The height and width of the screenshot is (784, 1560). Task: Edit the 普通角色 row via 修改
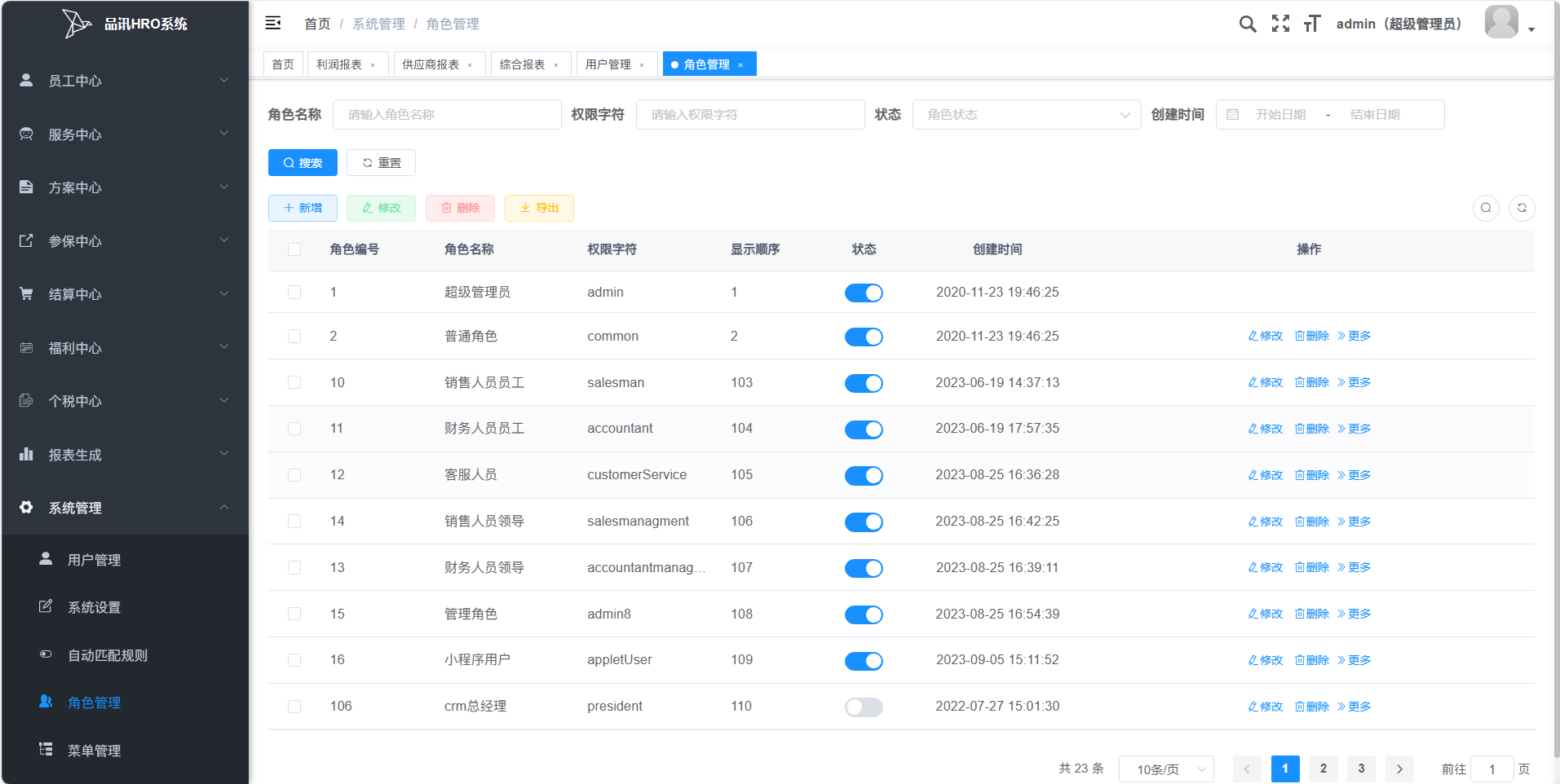[1266, 336]
